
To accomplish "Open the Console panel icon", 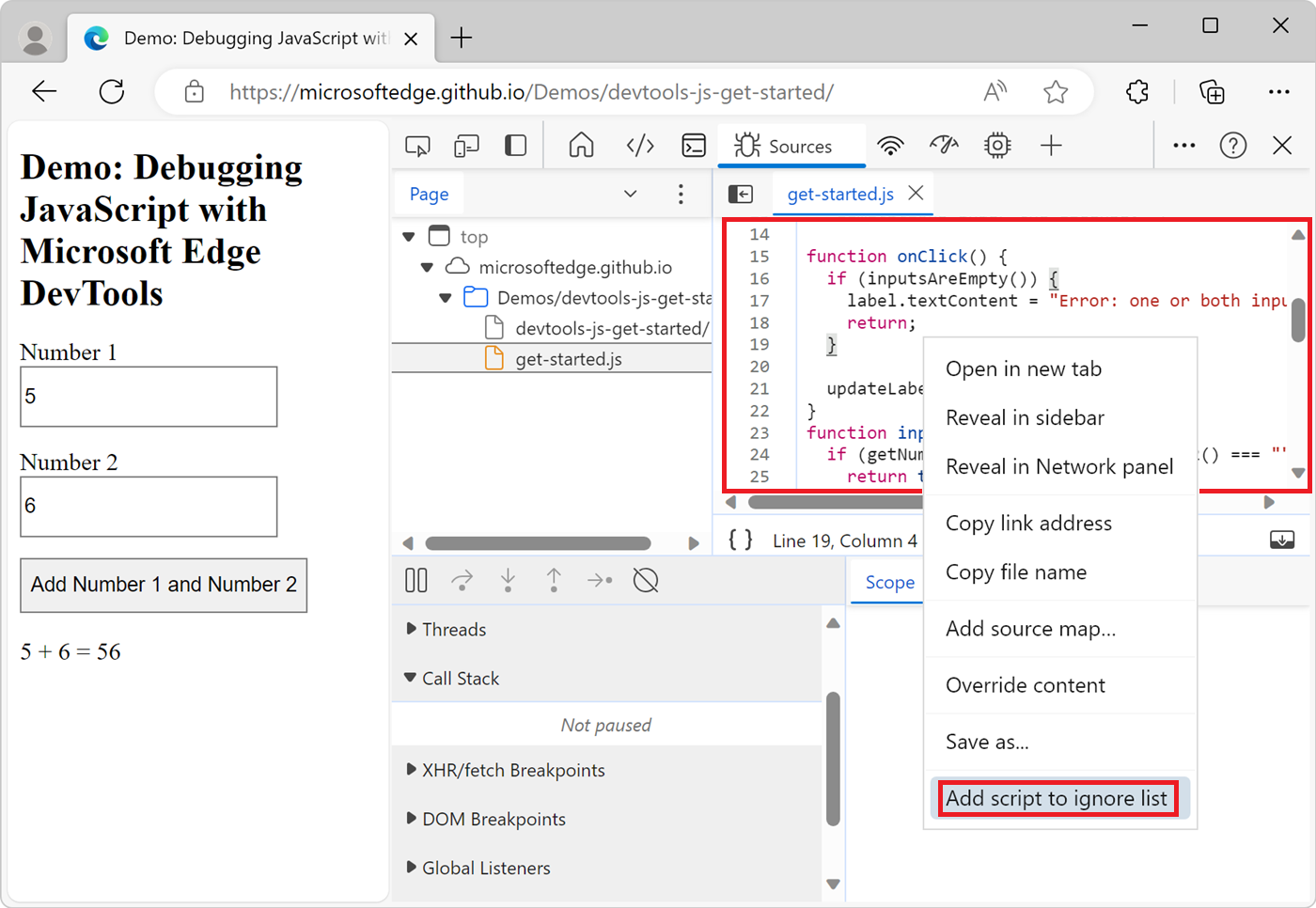I will 694,146.
